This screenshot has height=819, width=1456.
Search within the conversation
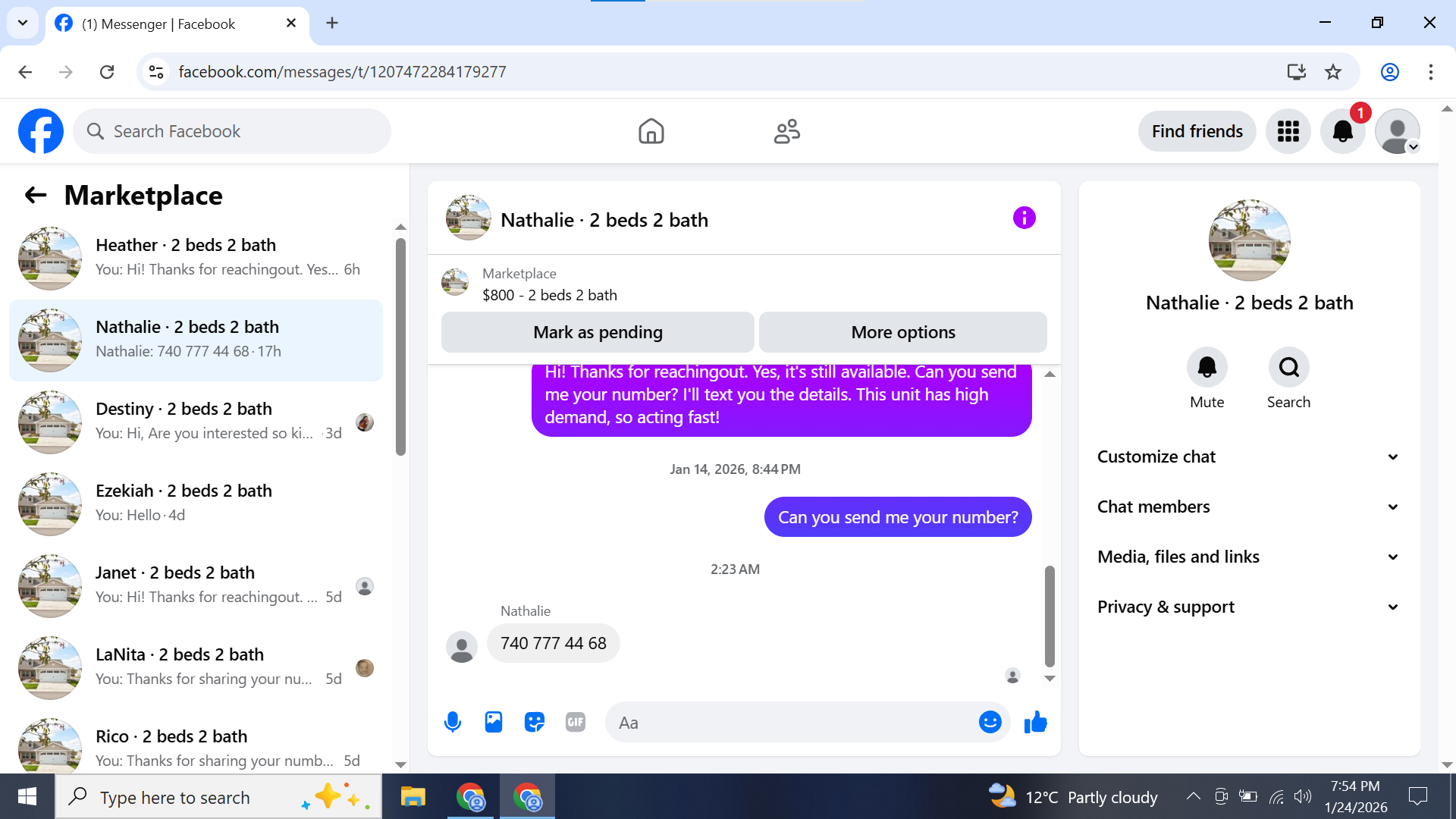point(1288,368)
